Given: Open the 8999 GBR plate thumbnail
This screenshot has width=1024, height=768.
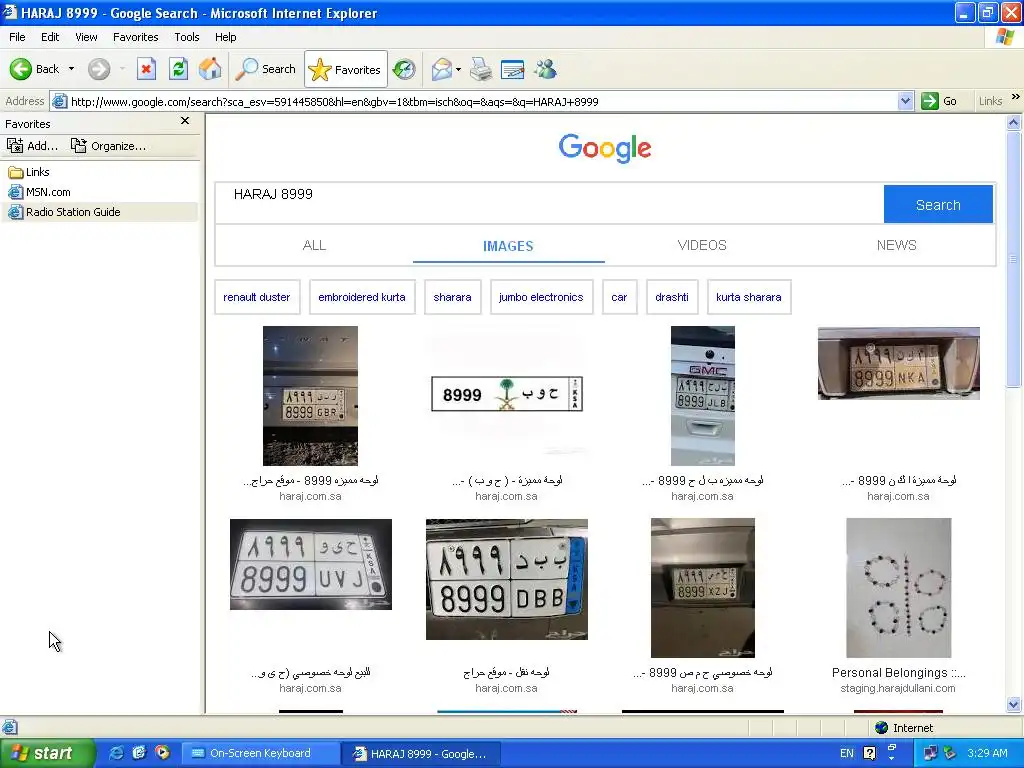Looking at the screenshot, I should (310, 396).
